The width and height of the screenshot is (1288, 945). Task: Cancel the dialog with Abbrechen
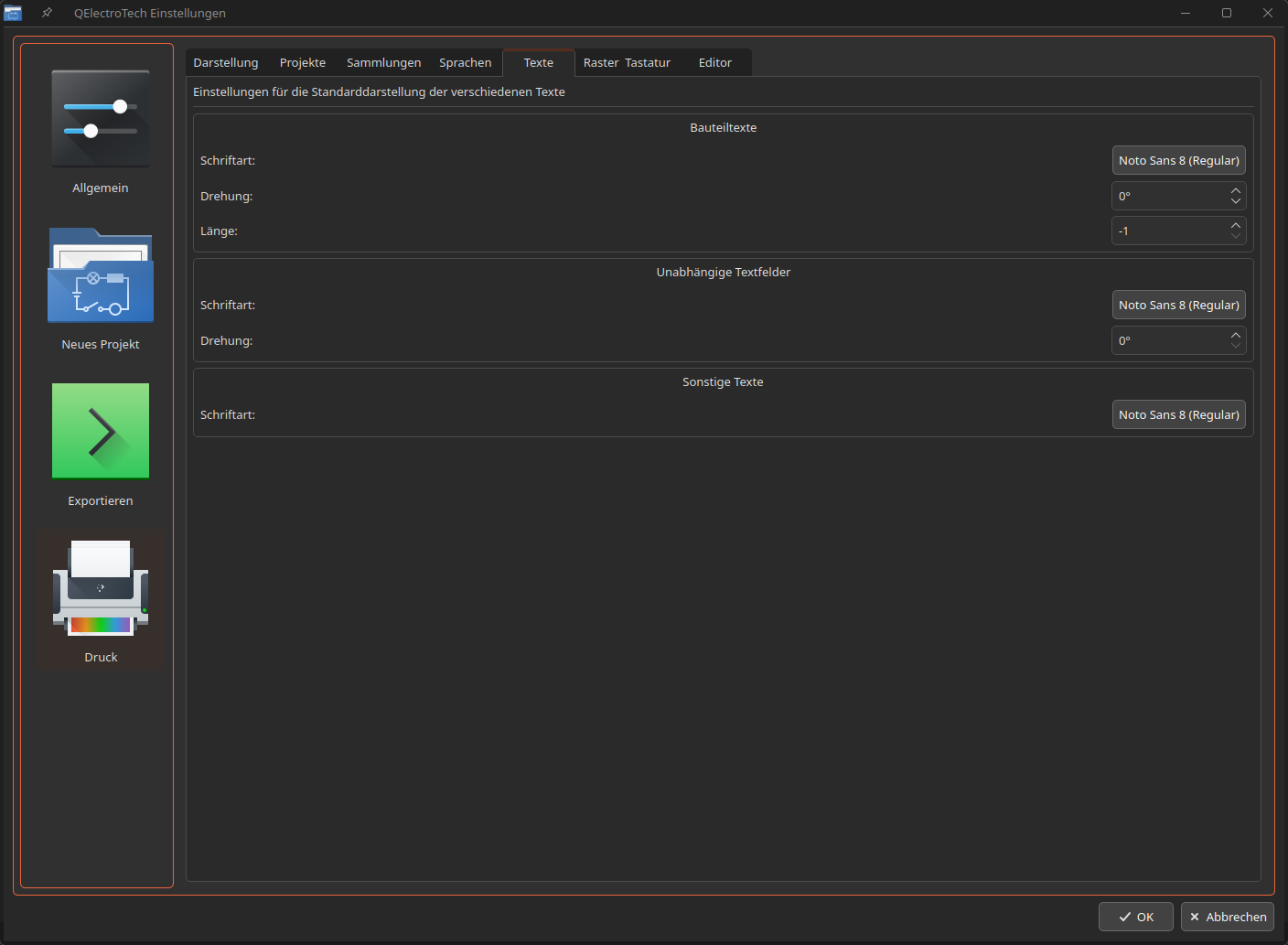(x=1227, y=917)
